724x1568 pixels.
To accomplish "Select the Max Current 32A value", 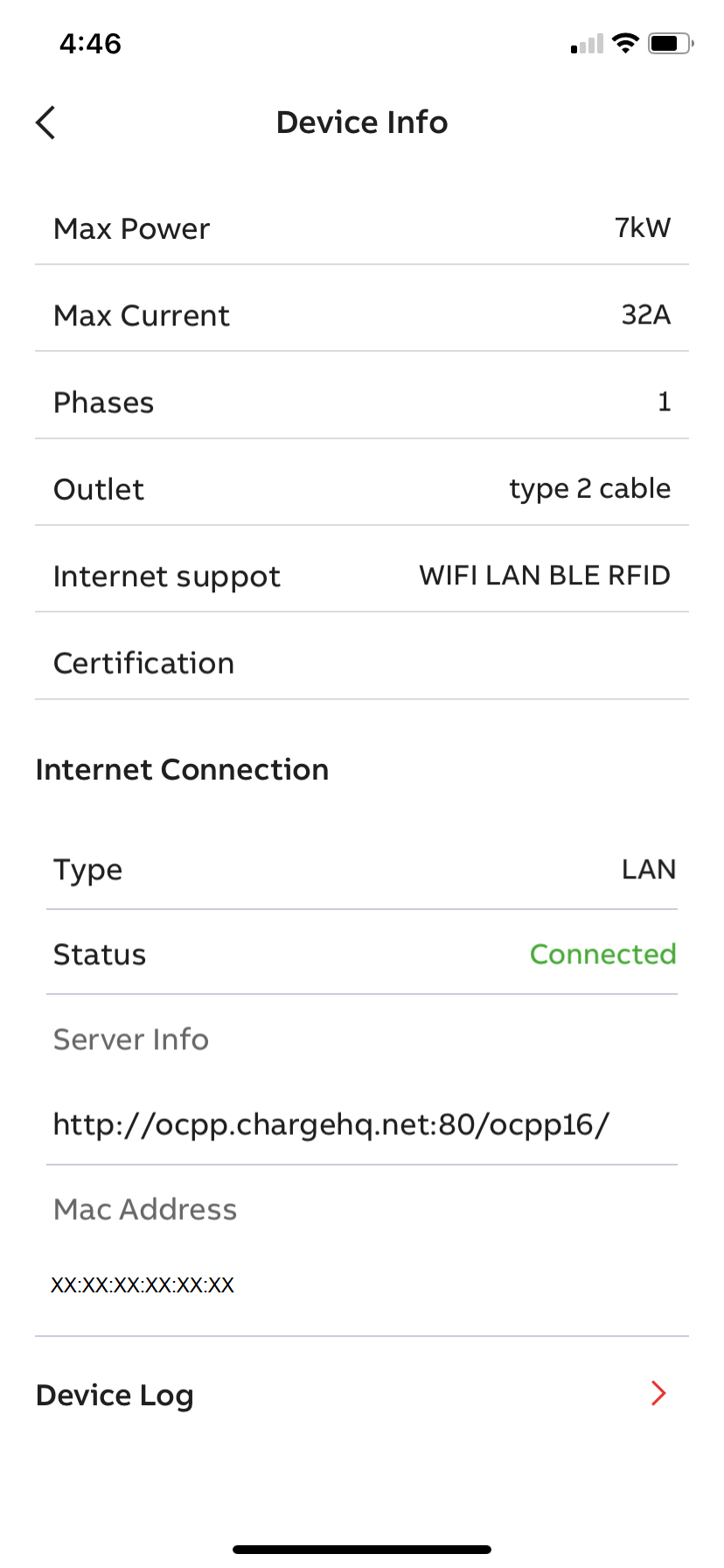I will [645, 315].
